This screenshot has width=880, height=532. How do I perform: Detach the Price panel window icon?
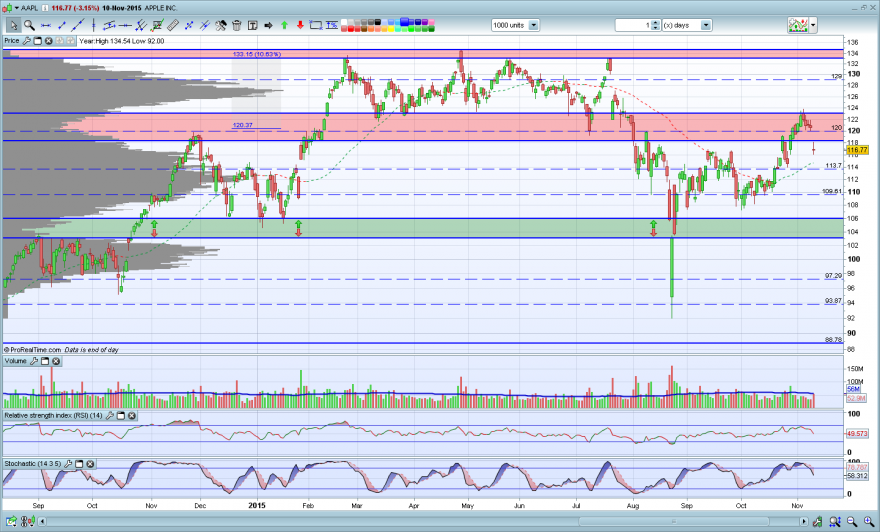tap(38, 41)
